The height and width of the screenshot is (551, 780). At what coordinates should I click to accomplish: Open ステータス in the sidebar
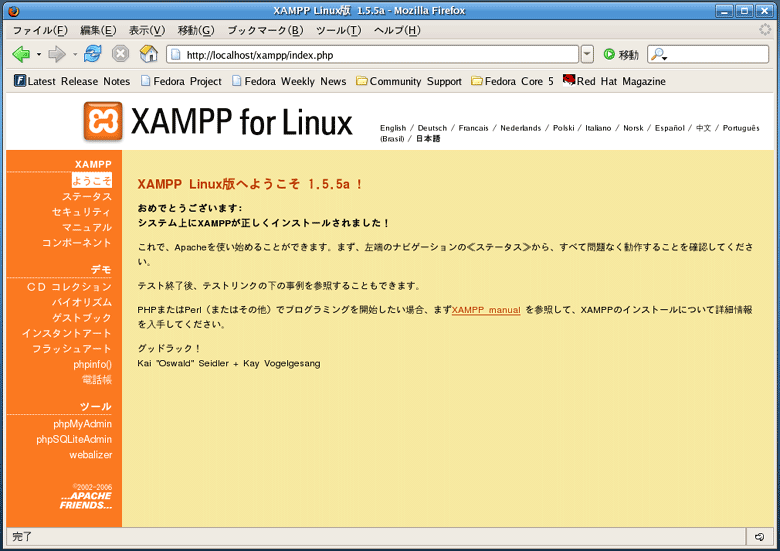click(87, 196)
